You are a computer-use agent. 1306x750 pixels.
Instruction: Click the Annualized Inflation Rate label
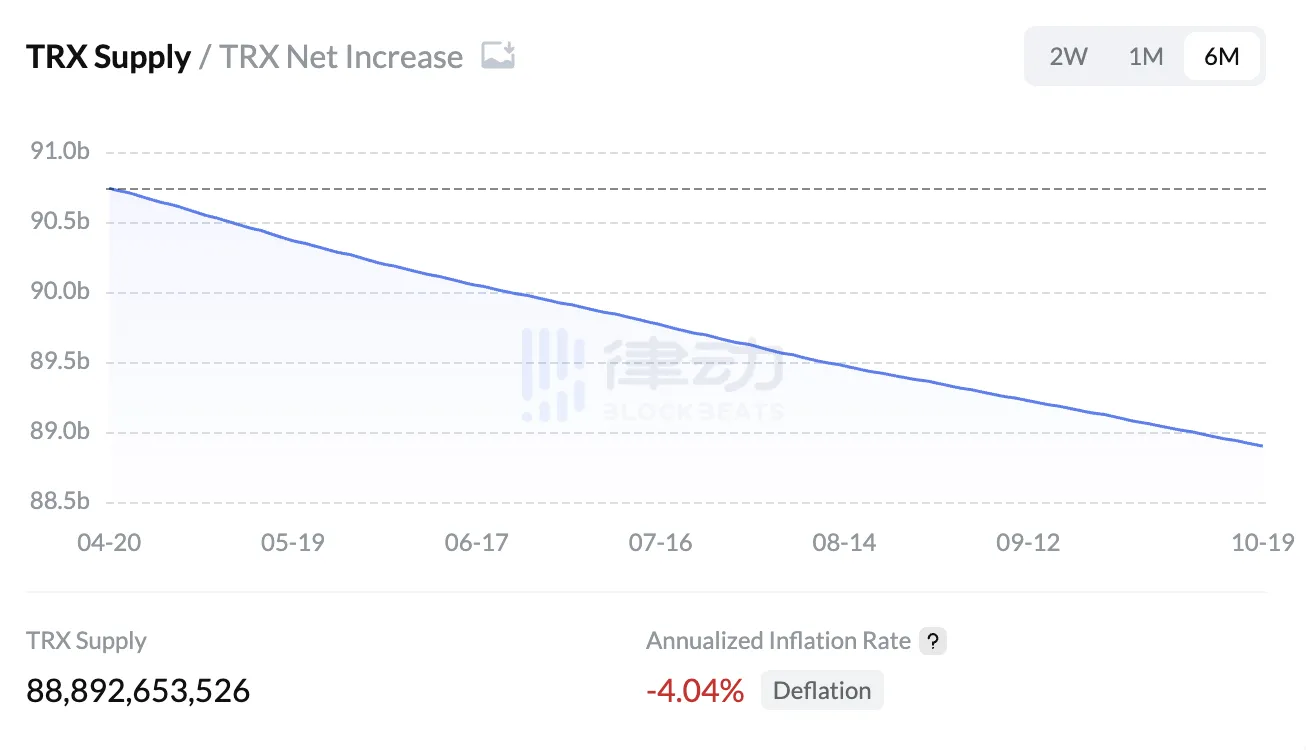(x=778, y=641)
